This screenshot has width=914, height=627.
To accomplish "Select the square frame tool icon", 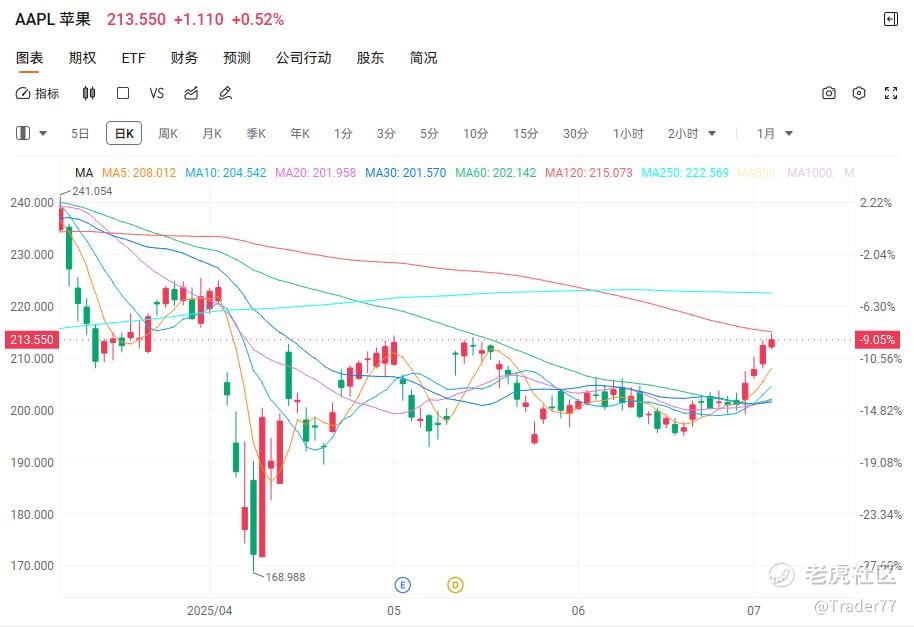I will coord(123,93).
